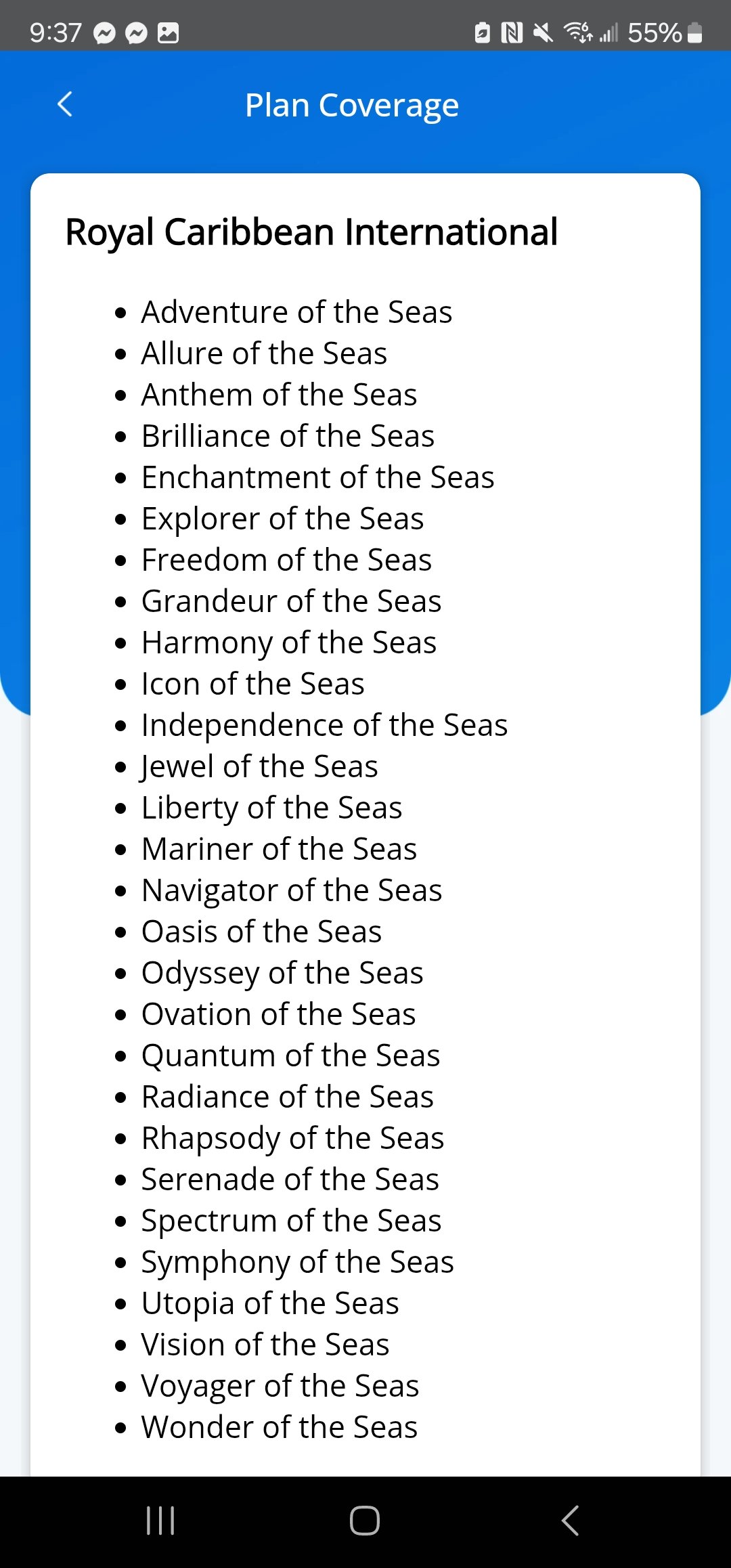This screenshot has height=1568, width=731.
Task: Tap the first Messenger notification icon
Action: (x=105, y=32)
